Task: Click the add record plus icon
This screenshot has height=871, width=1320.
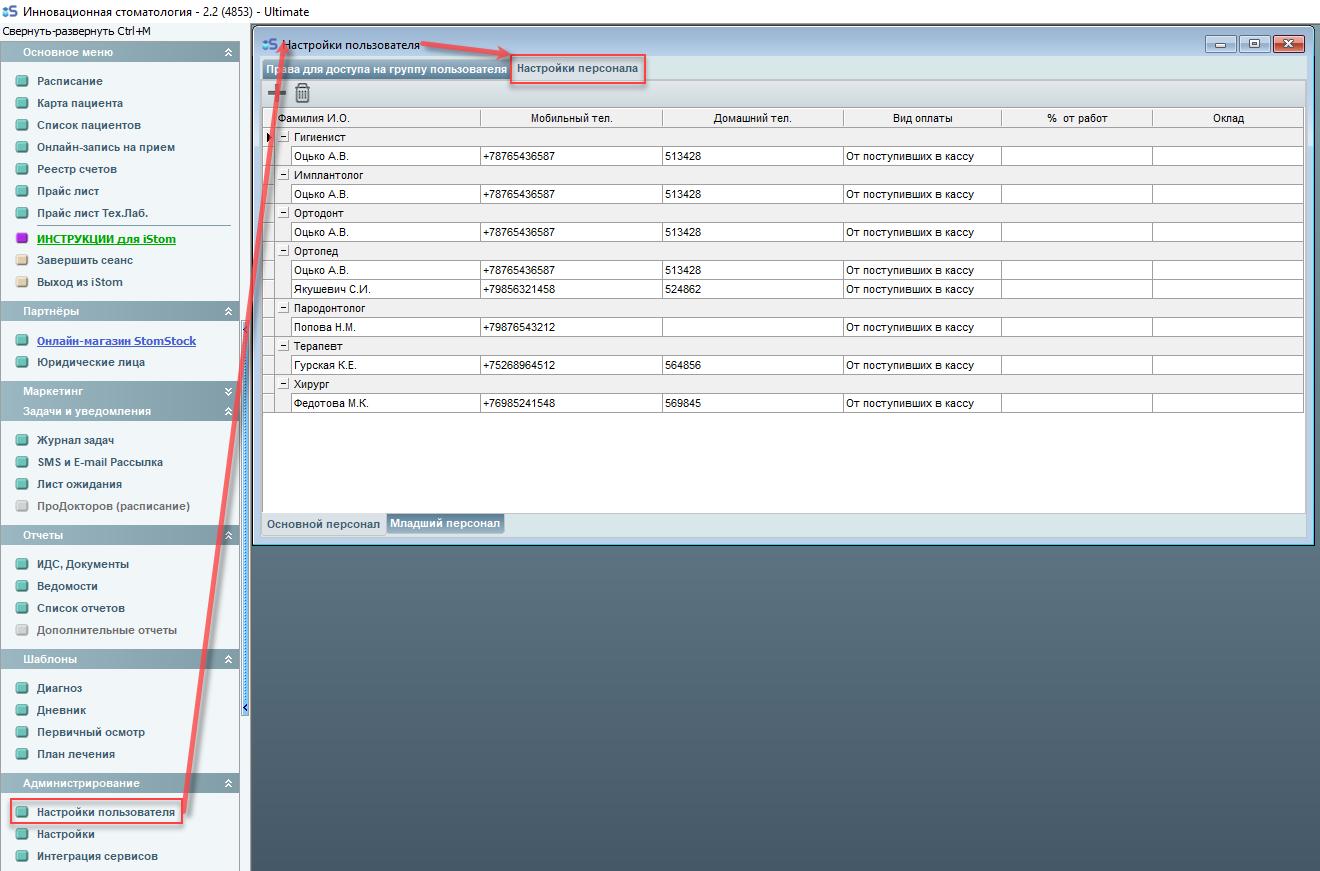Action: click(277, 93)
